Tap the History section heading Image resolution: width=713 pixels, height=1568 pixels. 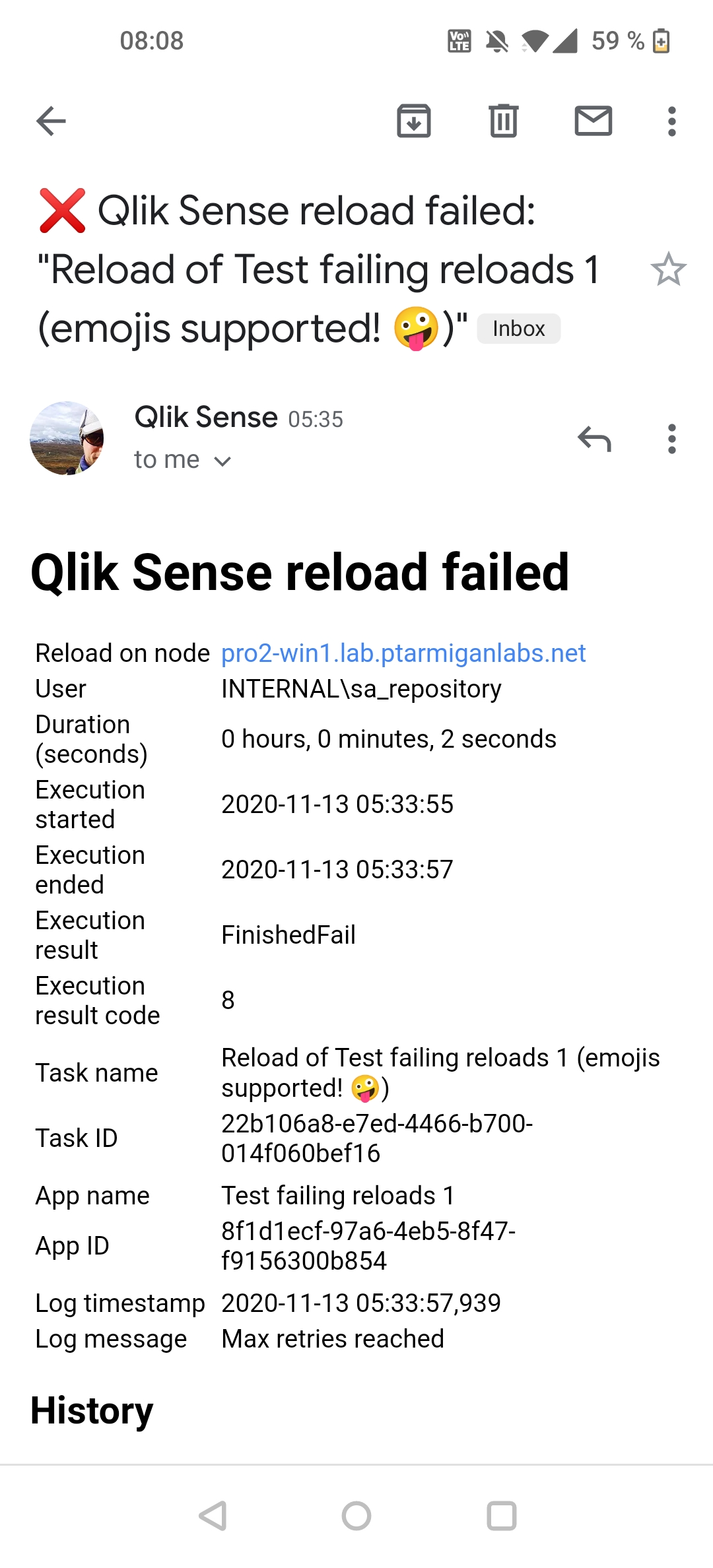(x=92, y=1411)
